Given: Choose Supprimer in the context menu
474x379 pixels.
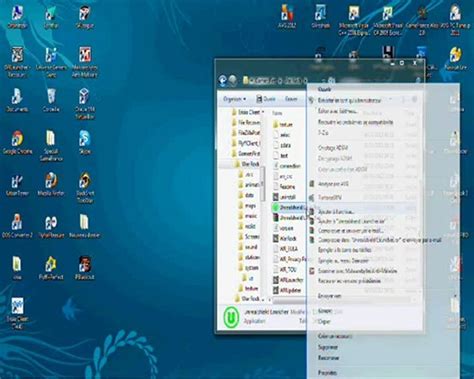Looking at the screenshot, I should (328, 347).
